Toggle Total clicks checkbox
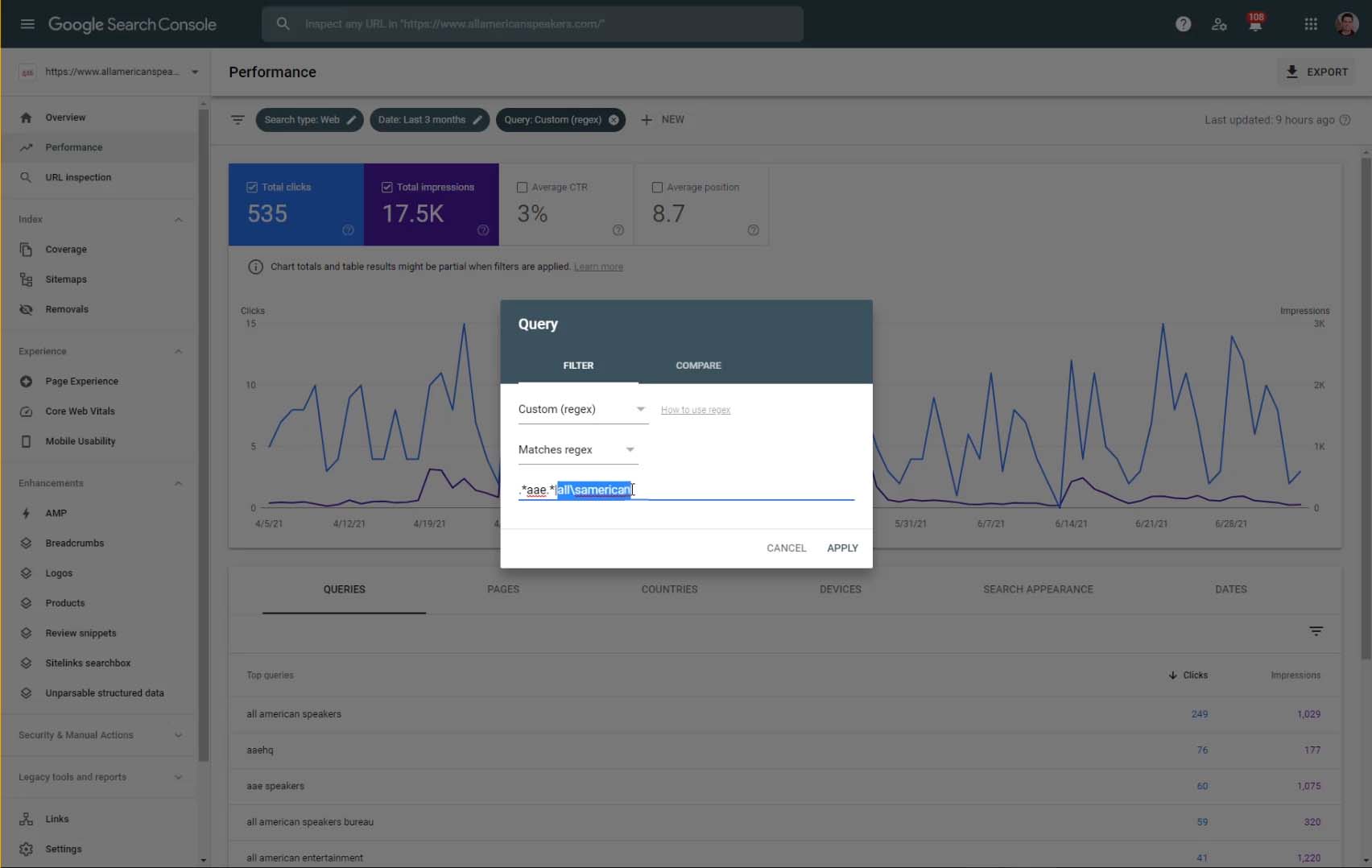1372x868 pixels. tap(252, 187)
